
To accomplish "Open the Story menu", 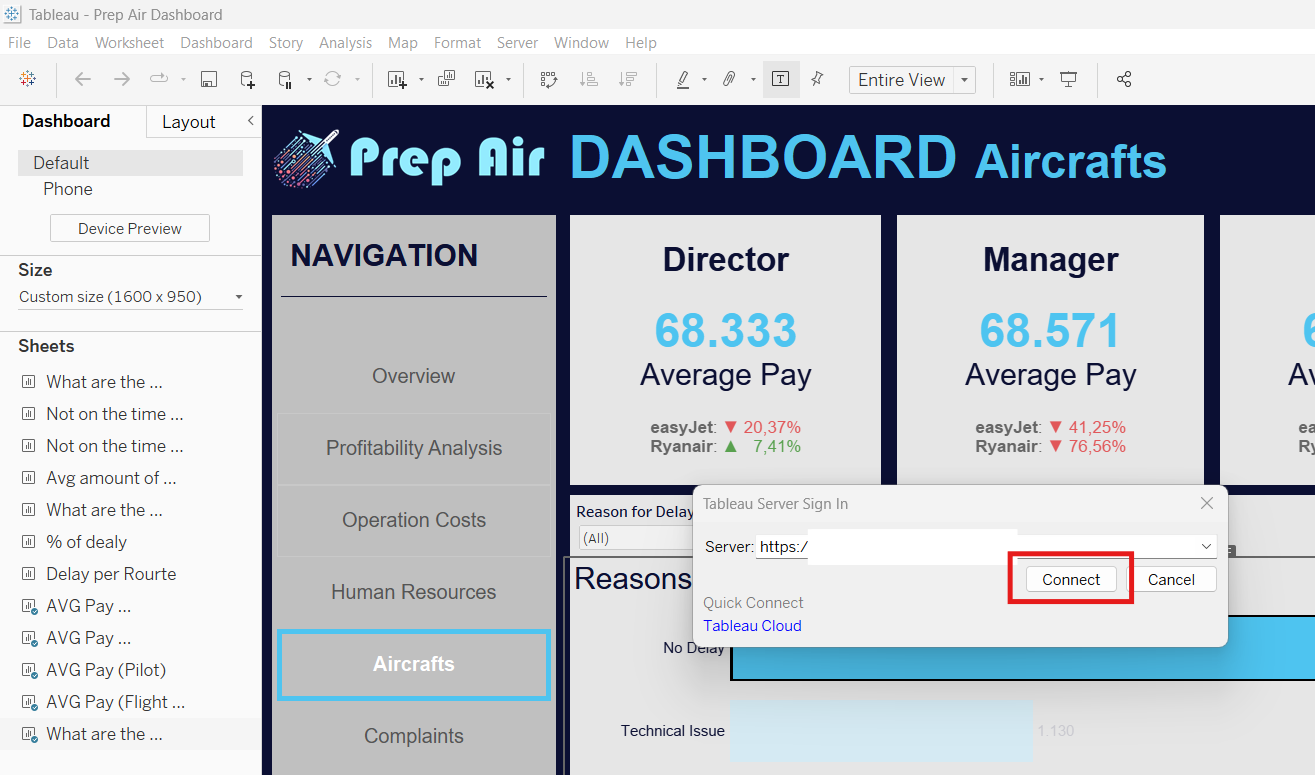I will click(286, 43).
